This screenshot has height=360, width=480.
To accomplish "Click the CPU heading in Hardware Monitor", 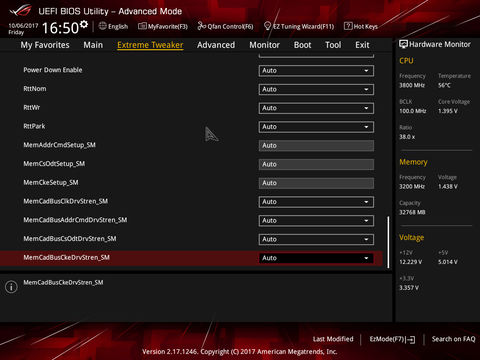I will [406, 61].
